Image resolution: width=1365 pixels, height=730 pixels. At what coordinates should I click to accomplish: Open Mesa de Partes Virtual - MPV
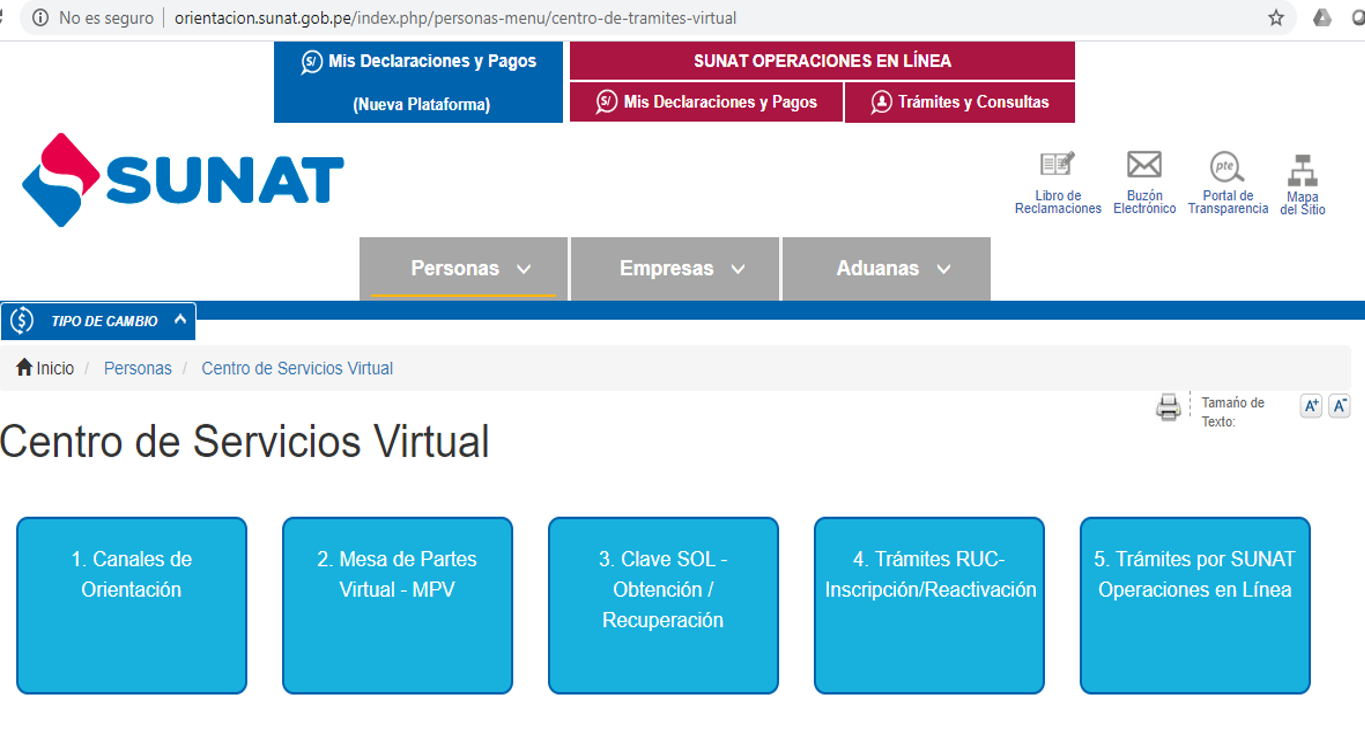397,605
